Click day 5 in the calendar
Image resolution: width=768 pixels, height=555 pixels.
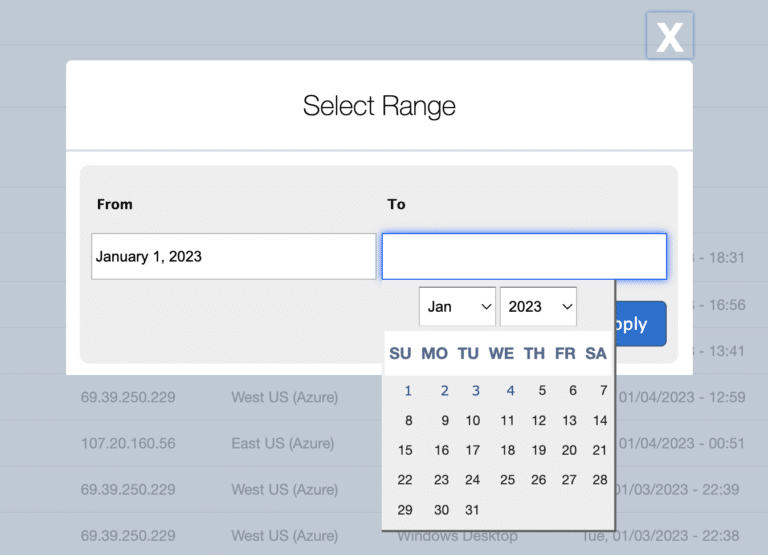click(542, 391)
